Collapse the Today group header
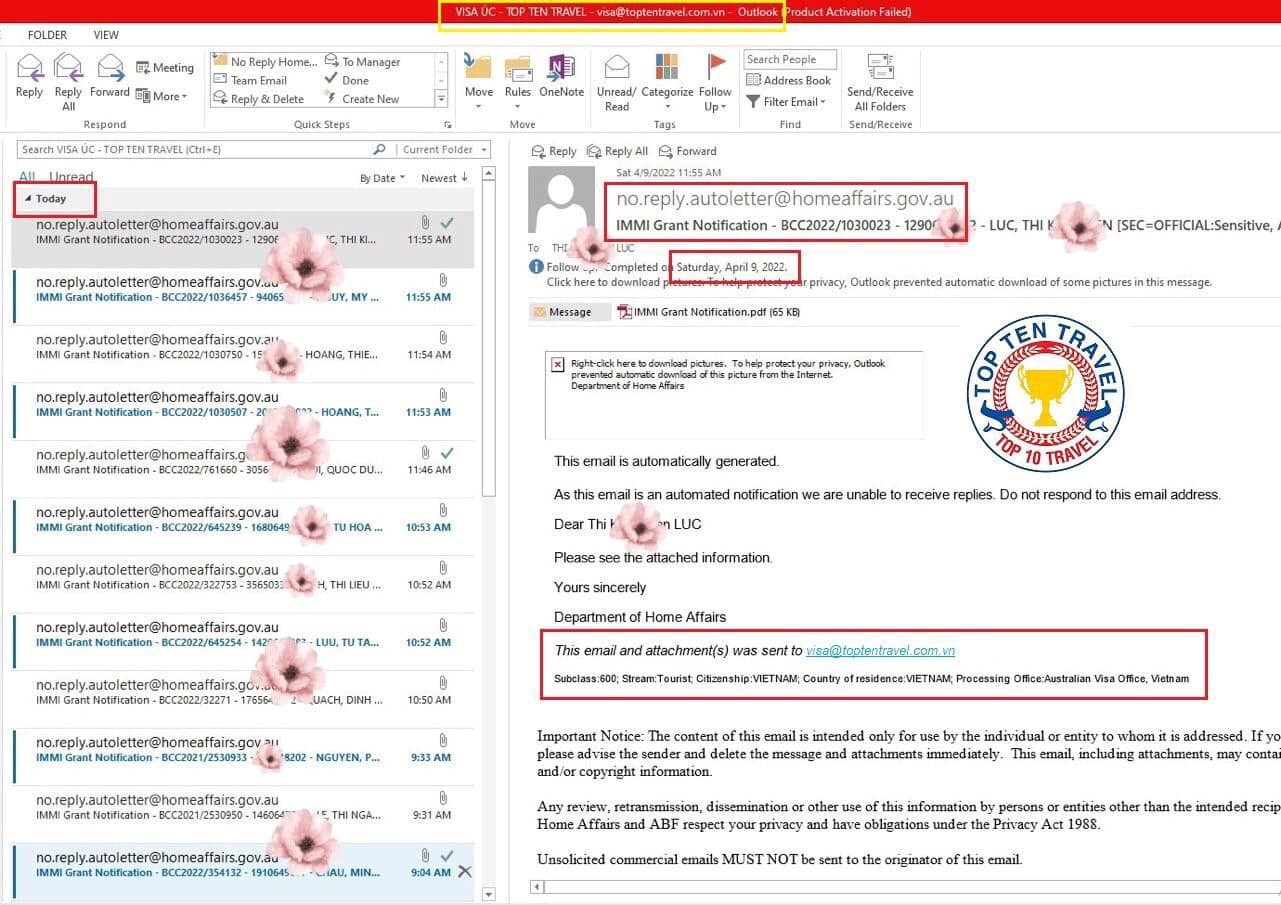This screenshot has width=1281, height=905. tap(29, 199)
